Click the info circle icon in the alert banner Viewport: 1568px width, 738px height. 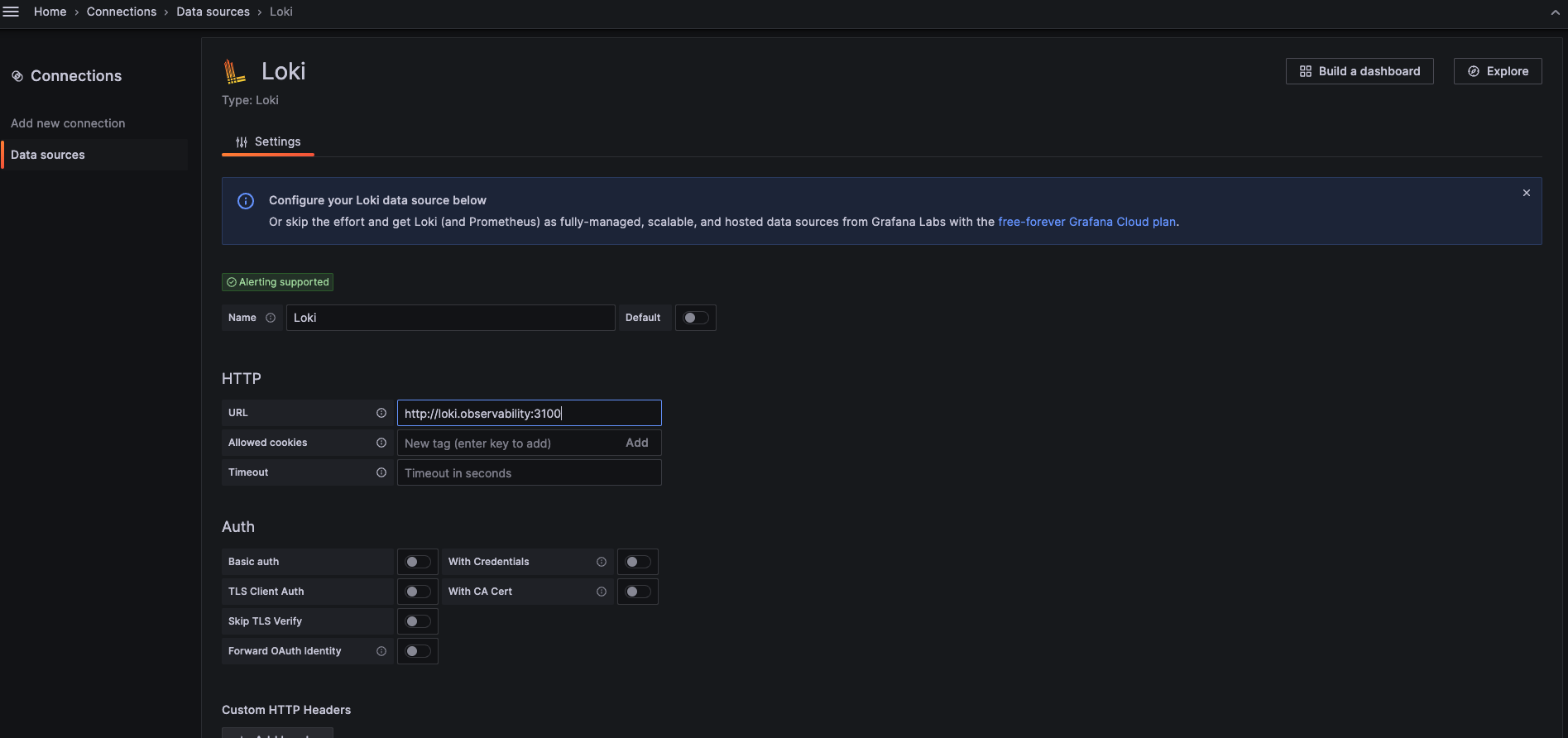tap(246, 201)
